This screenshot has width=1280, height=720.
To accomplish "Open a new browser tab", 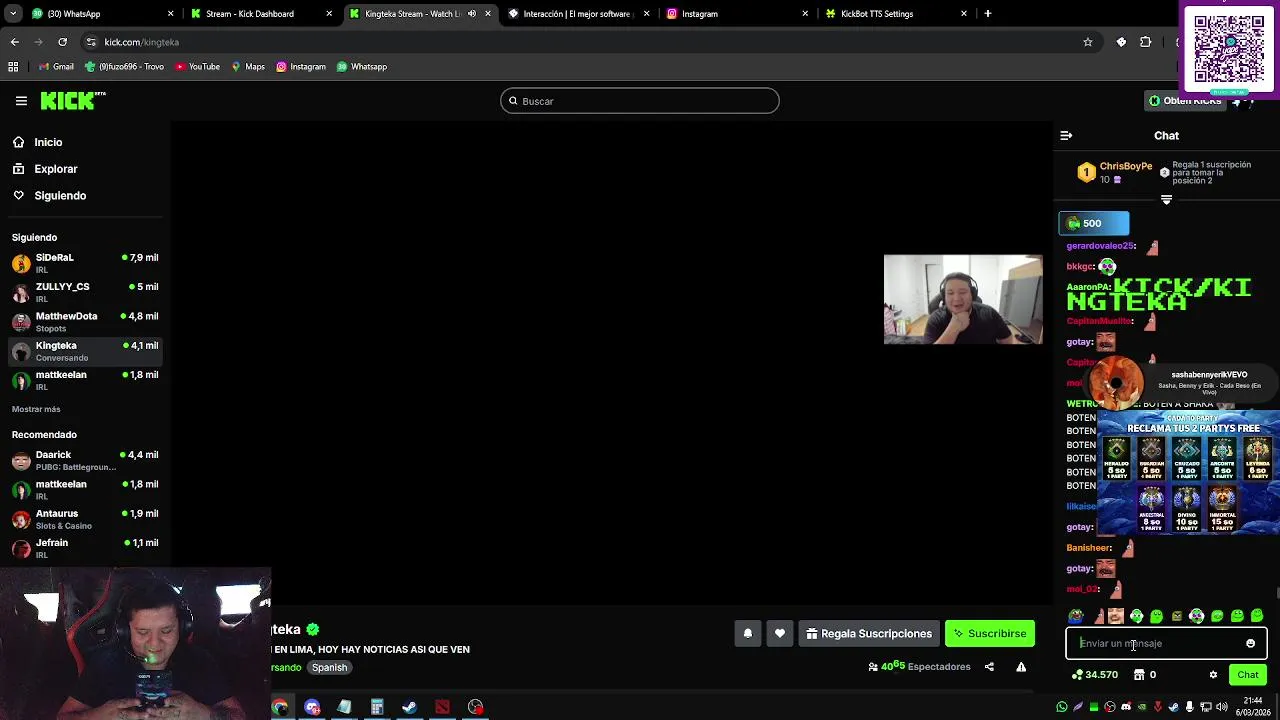I will pos(988,14).
